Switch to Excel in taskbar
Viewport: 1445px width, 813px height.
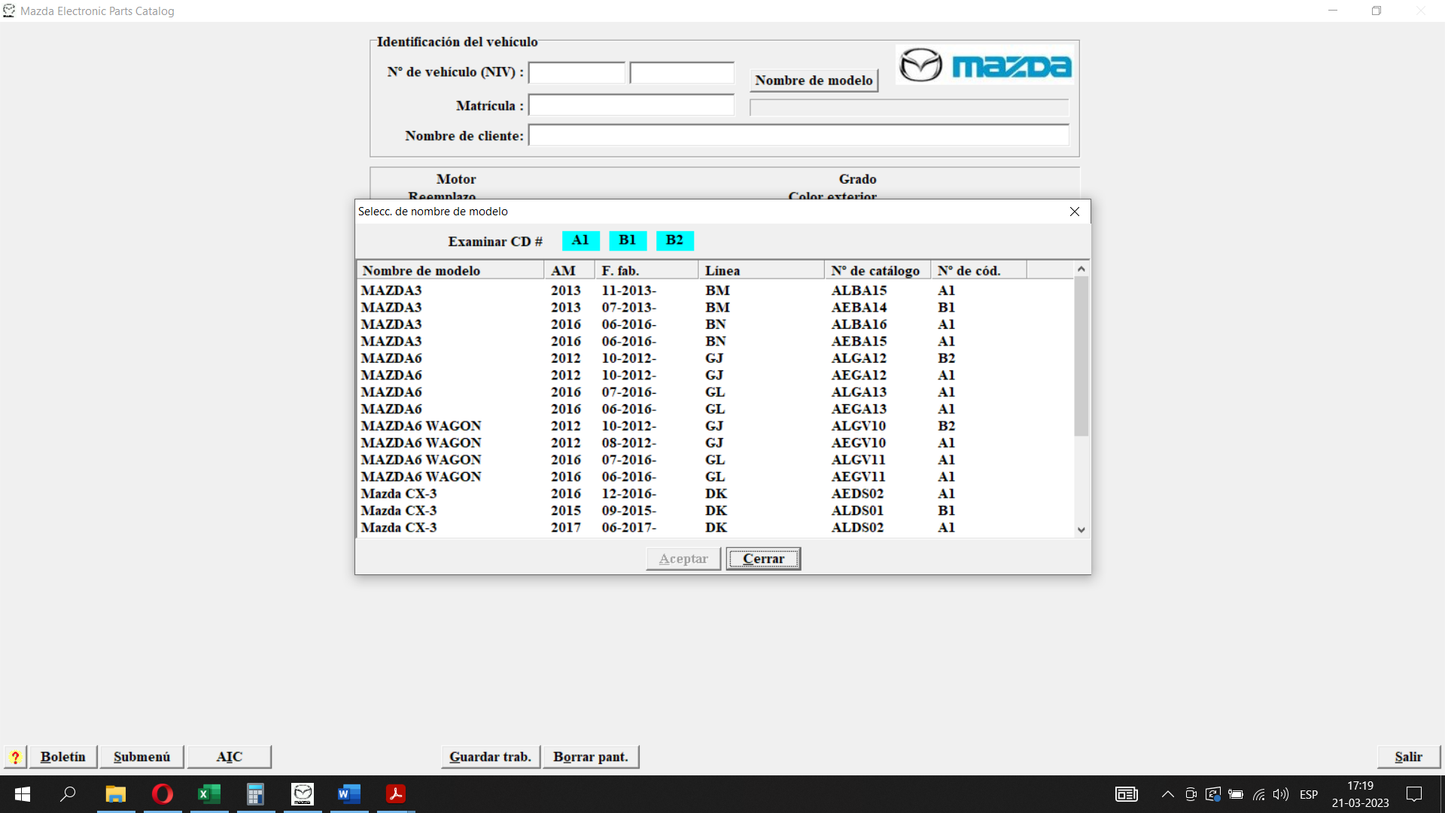[209, 794]
